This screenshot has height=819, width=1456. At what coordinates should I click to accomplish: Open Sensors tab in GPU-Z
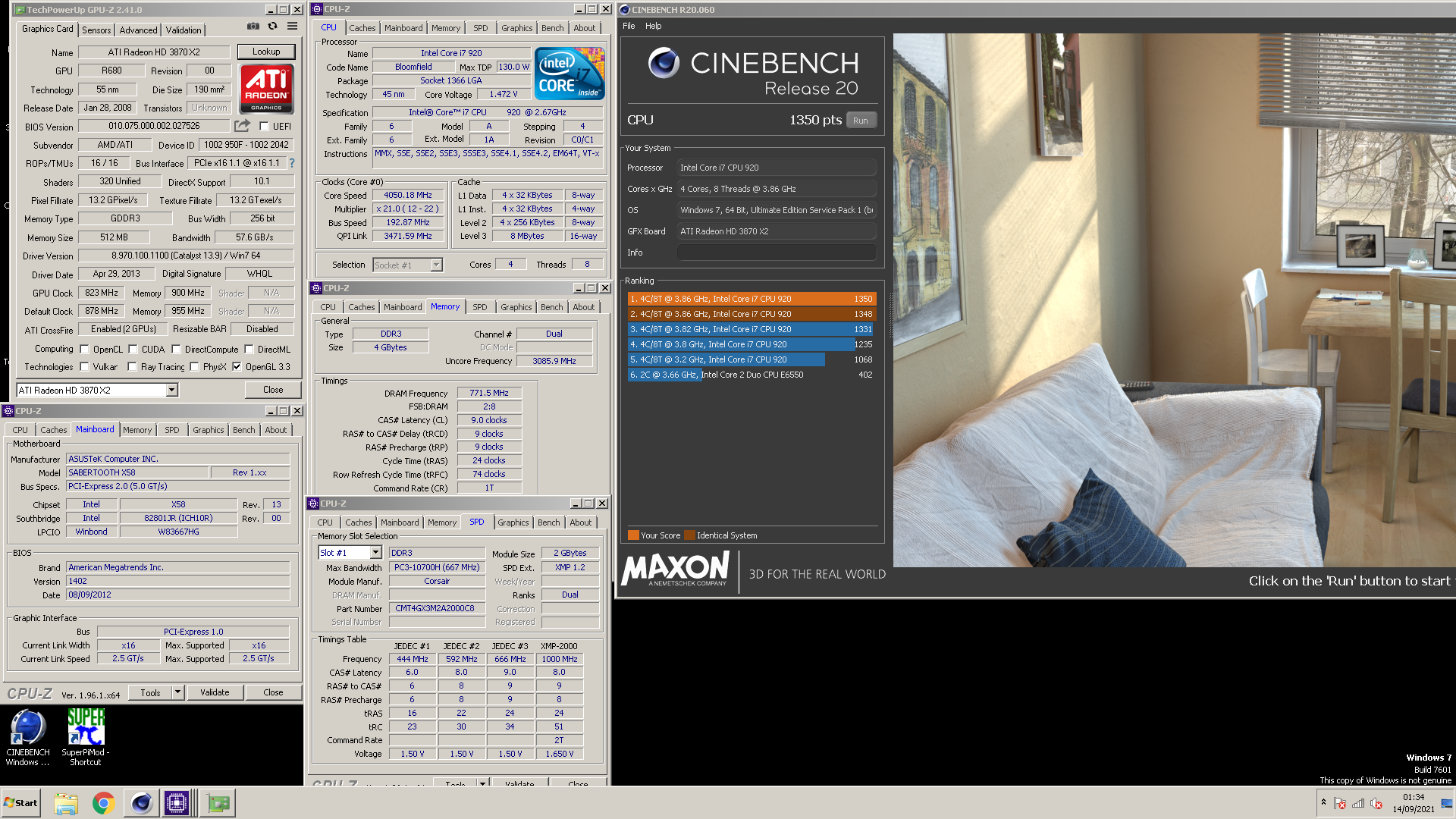tap(96, 30)
